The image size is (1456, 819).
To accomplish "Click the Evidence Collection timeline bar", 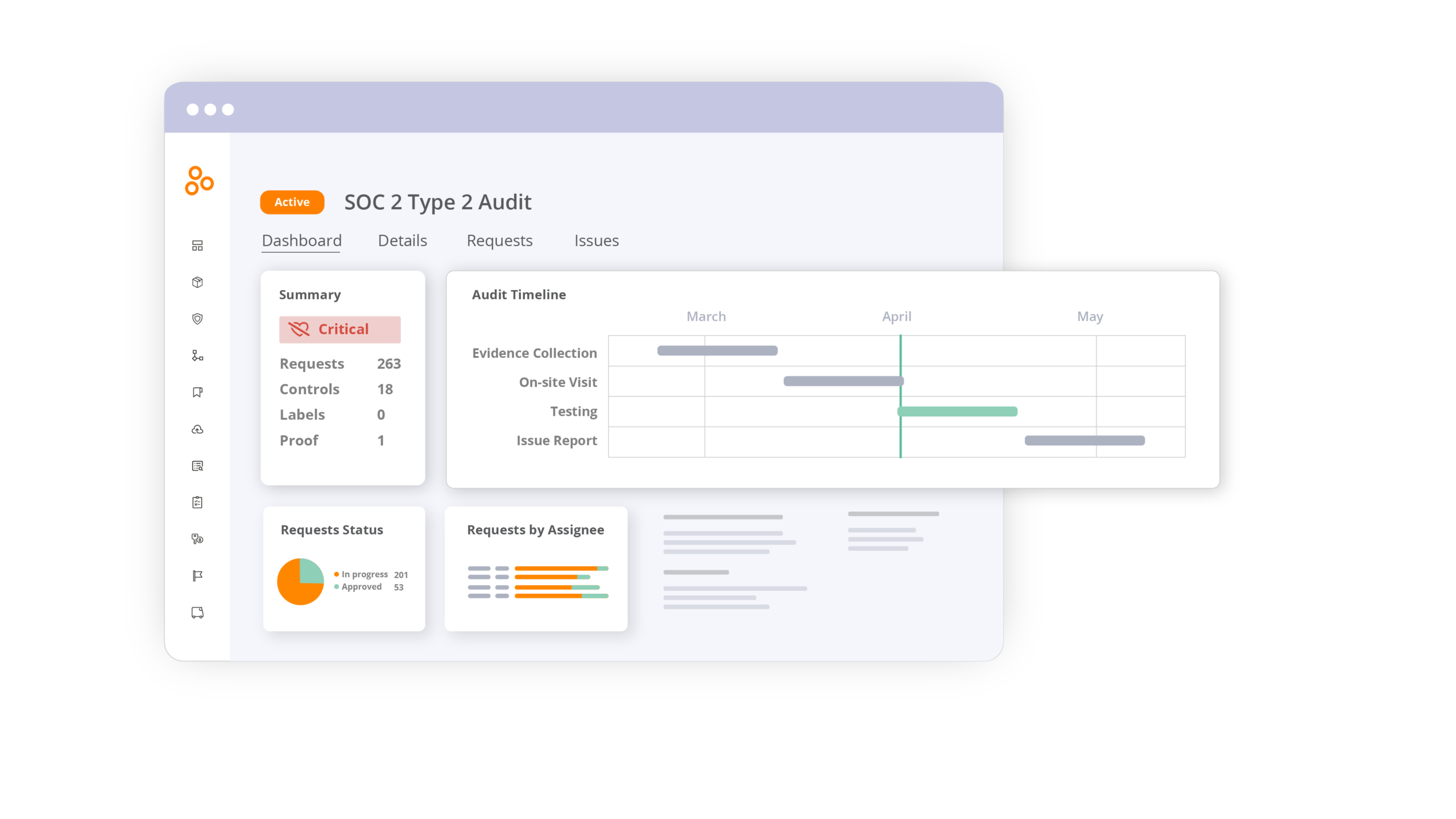I will [x=717, y=350].
